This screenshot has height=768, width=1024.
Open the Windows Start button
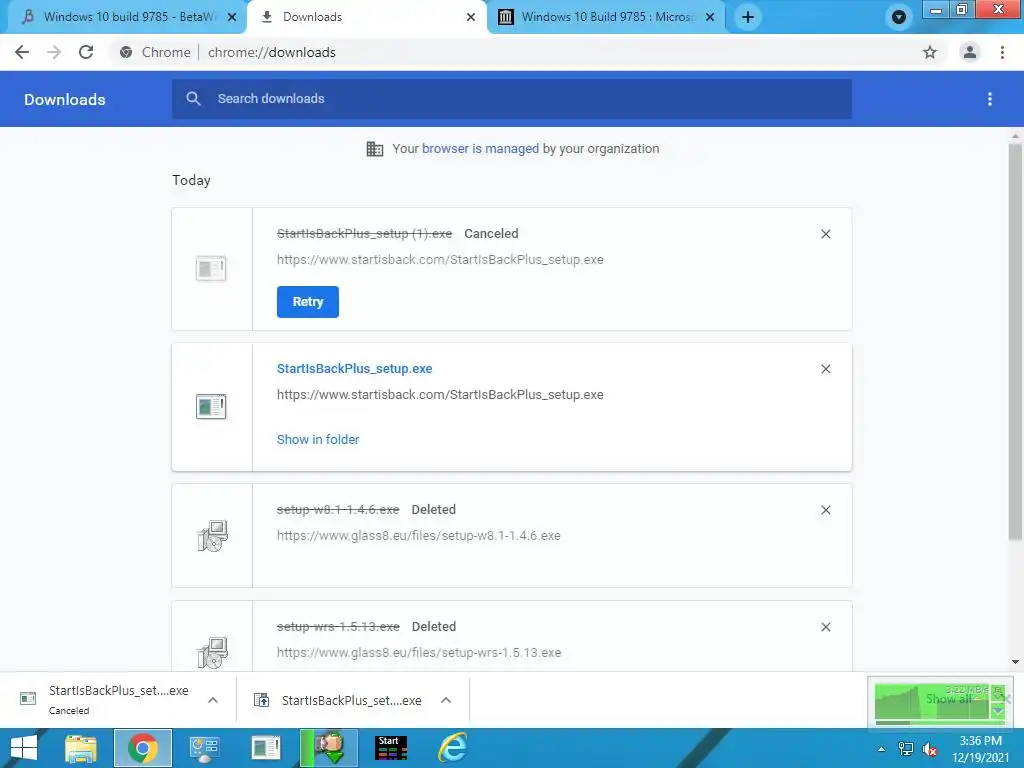24,748
